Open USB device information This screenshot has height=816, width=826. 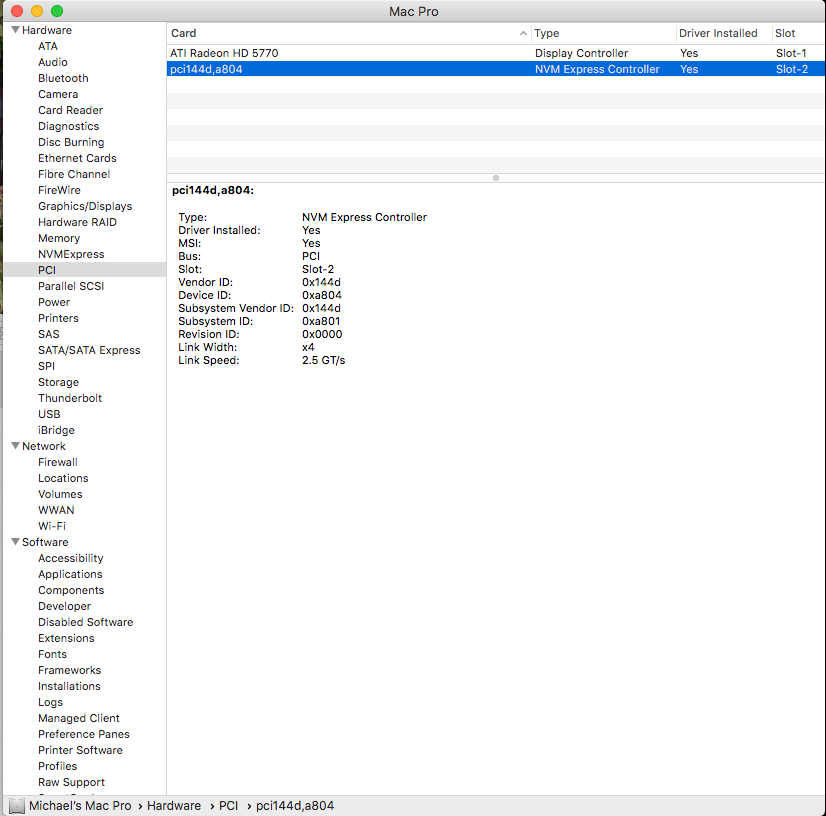[x=49, y=415]
